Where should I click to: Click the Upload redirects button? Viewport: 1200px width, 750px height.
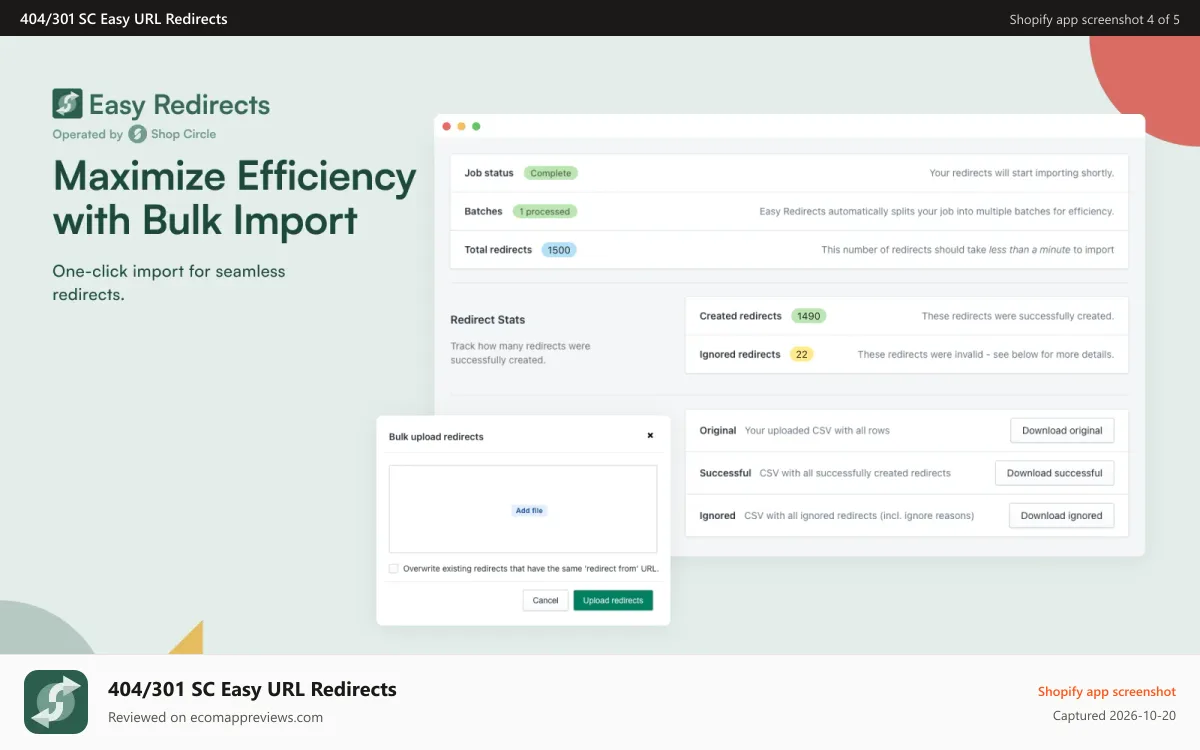[613, 600]
